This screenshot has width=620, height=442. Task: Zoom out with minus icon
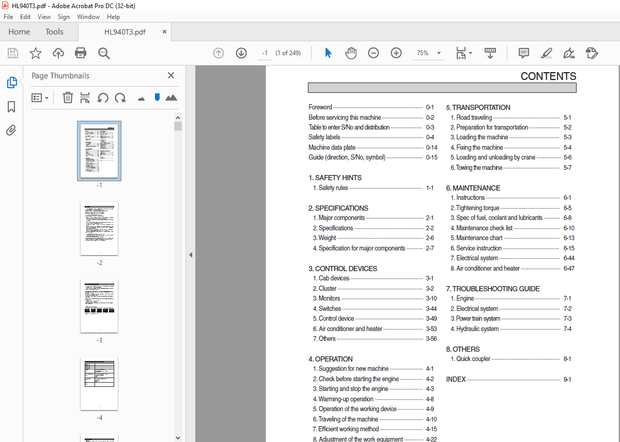[x=373, y=53]
